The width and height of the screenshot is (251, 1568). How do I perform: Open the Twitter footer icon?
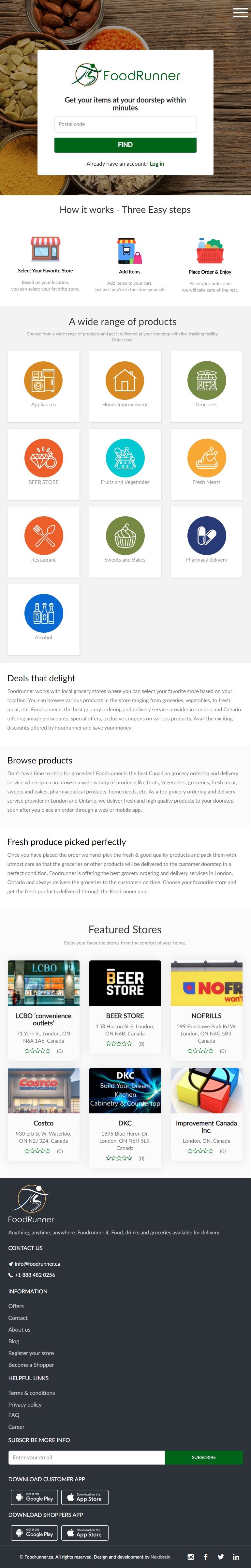pyautogui.click(x=221, y=1557)
